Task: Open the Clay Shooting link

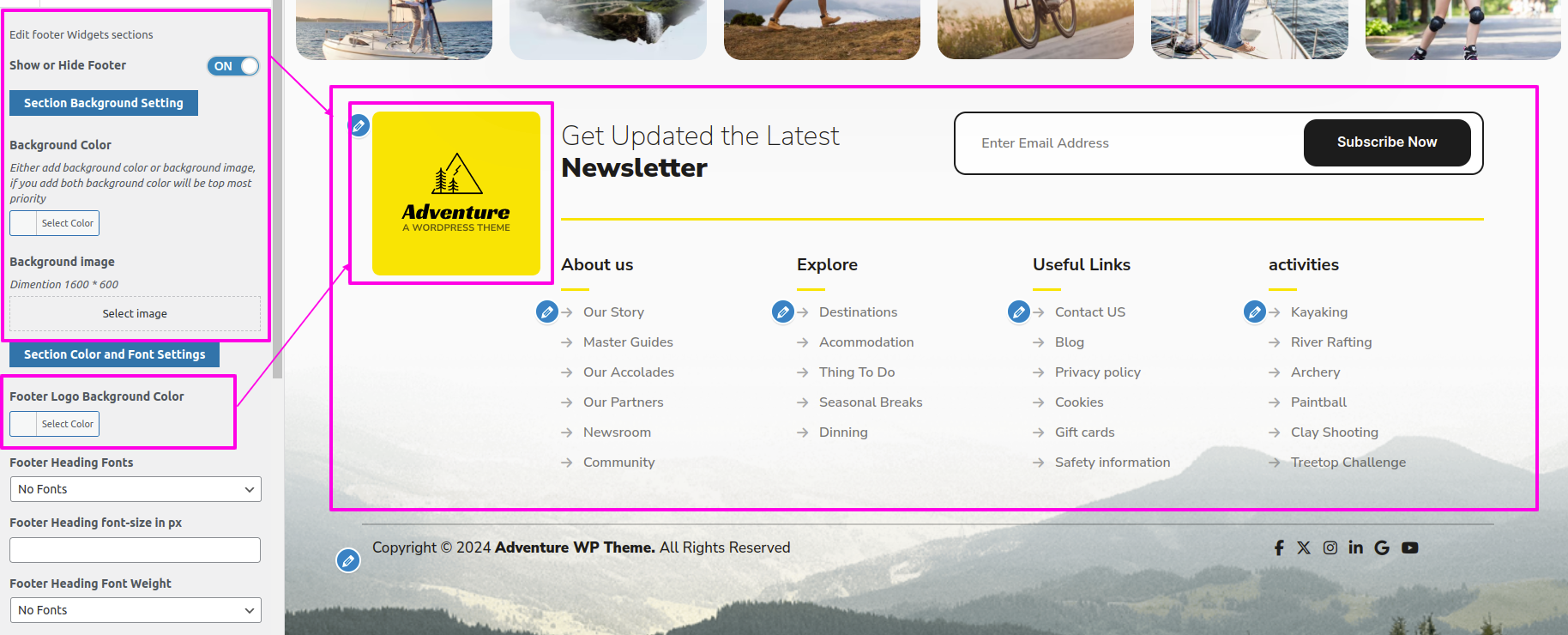Action: 1335,432
